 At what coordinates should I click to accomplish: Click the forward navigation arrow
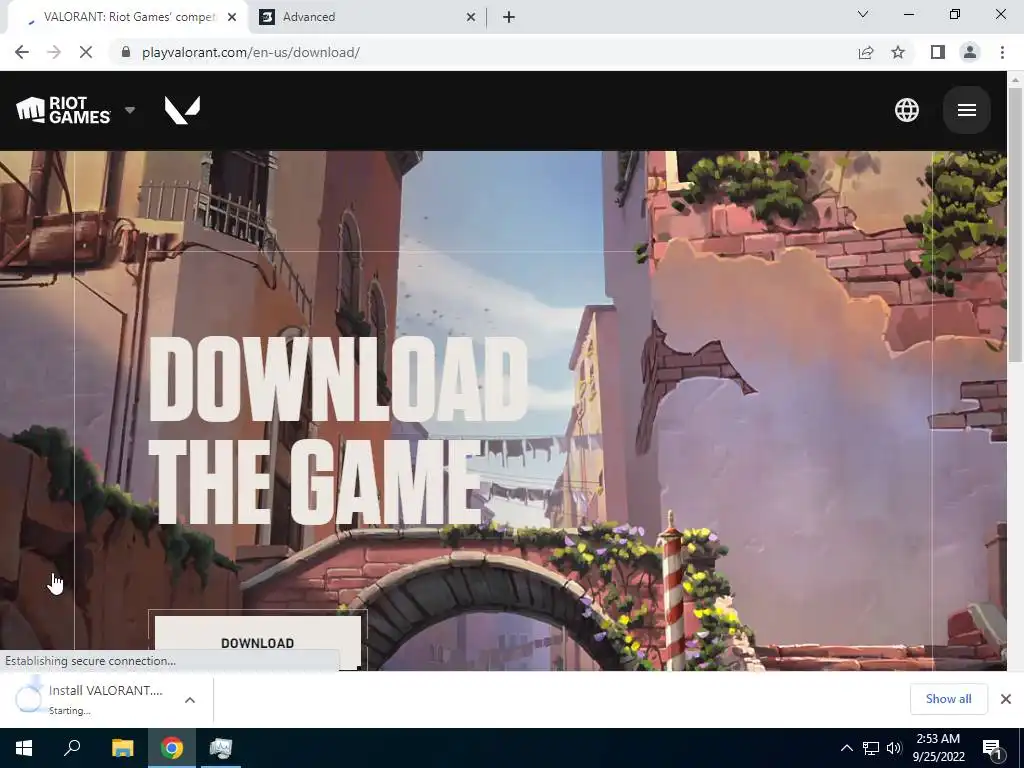tap(54, 52)
